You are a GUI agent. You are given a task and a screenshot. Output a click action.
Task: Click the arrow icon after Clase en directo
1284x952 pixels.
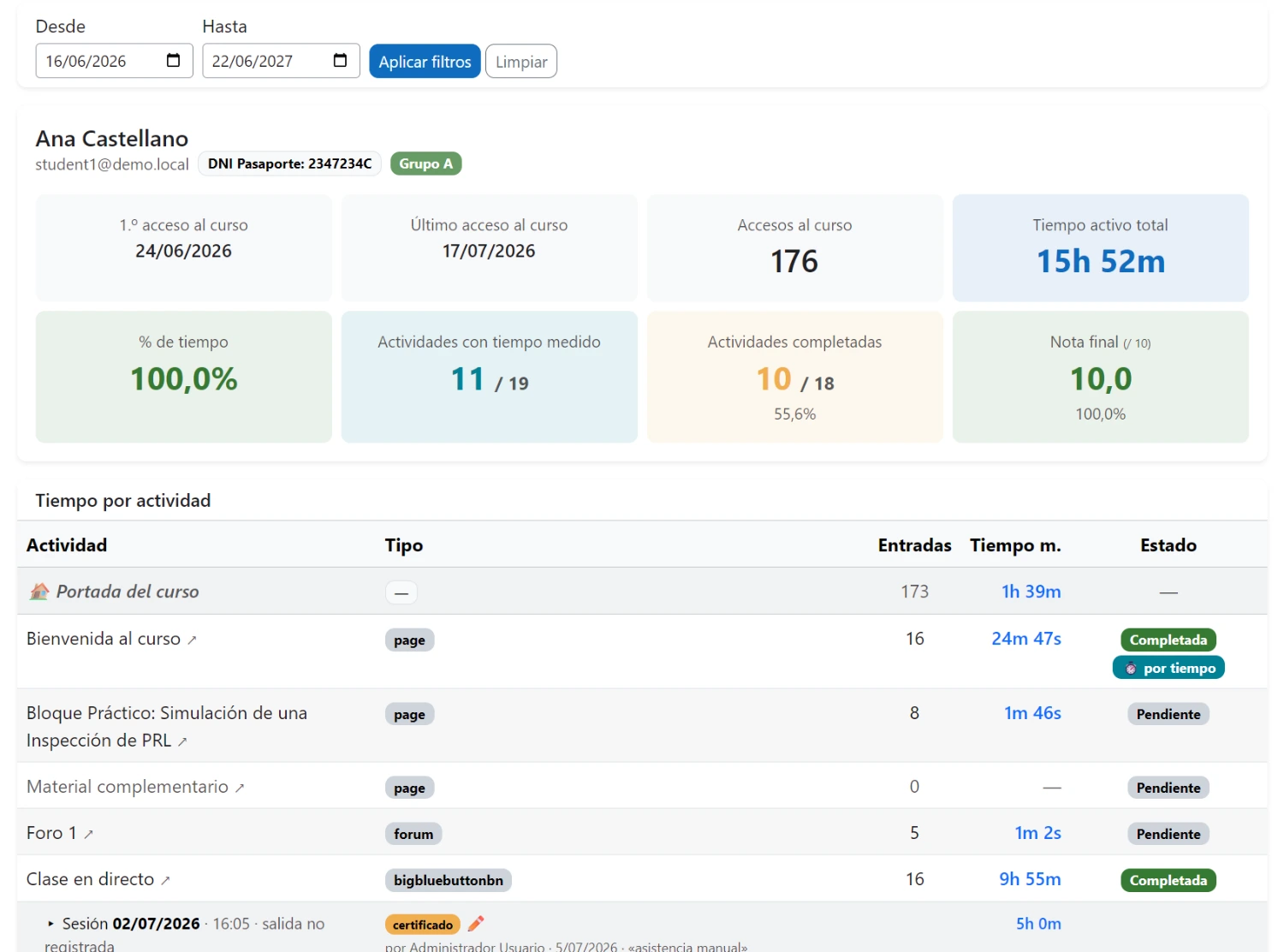click(x=165, y=880)
